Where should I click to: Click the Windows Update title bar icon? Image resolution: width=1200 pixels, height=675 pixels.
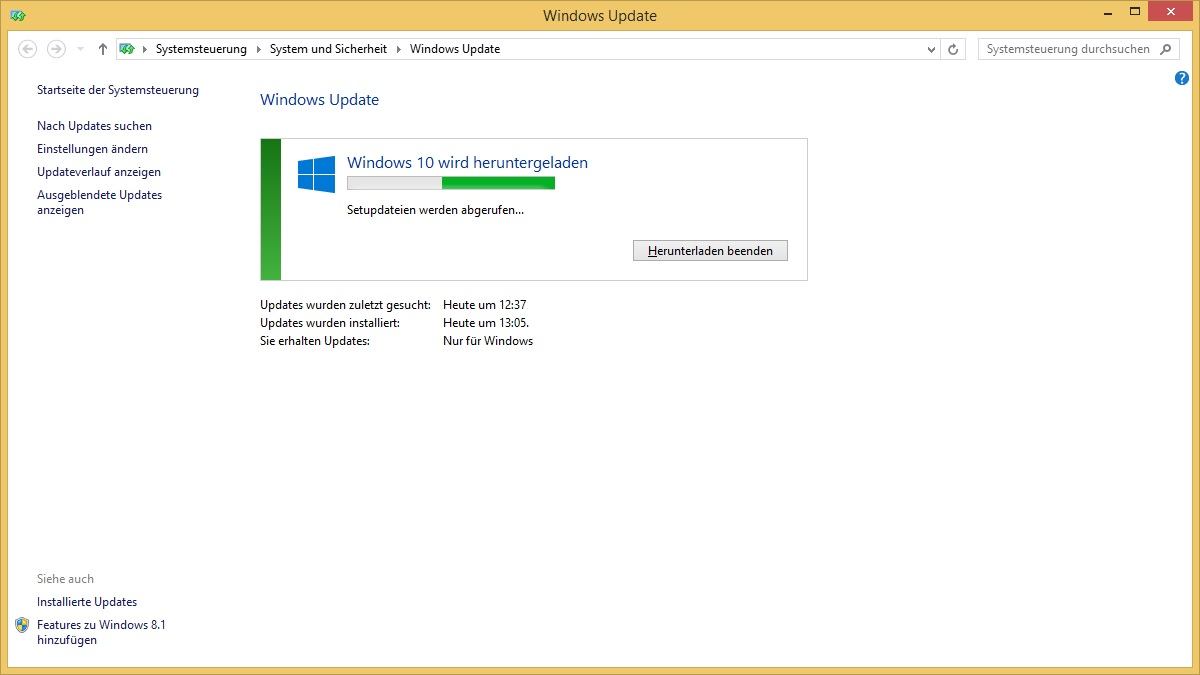18,16
